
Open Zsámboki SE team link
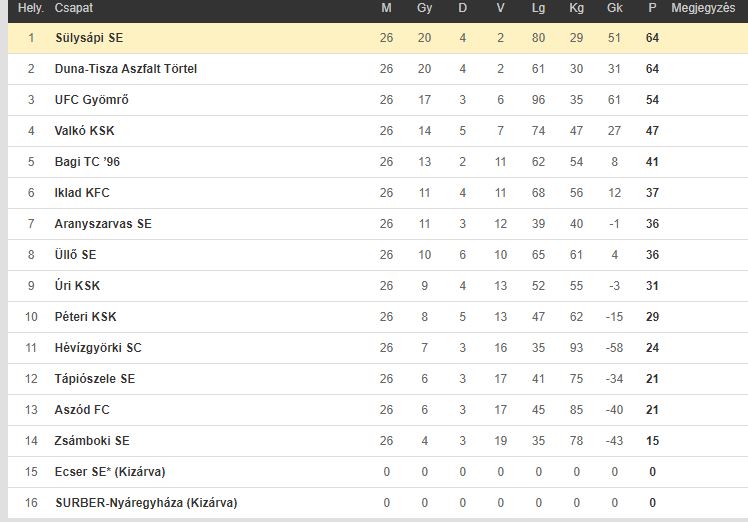(92, 441)
